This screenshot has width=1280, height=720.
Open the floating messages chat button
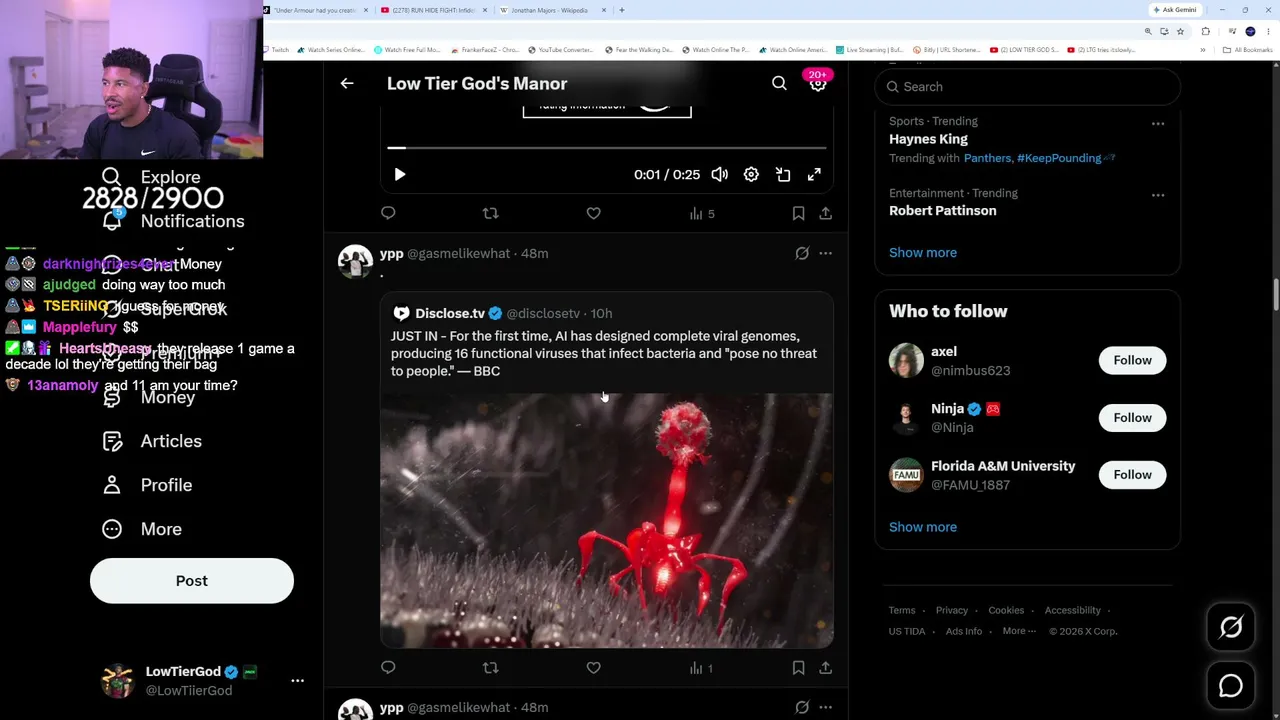1231,685
